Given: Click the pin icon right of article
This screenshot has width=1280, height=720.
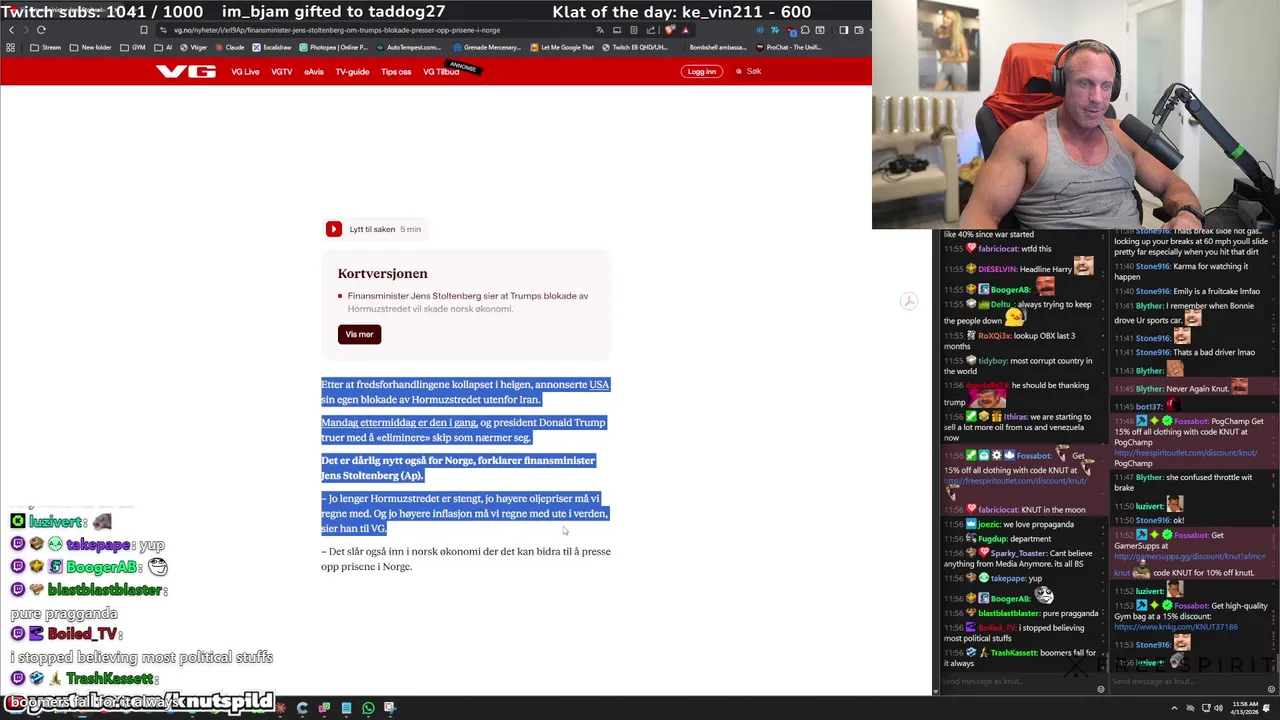Looking at the screenshot, I should [908, 301].
